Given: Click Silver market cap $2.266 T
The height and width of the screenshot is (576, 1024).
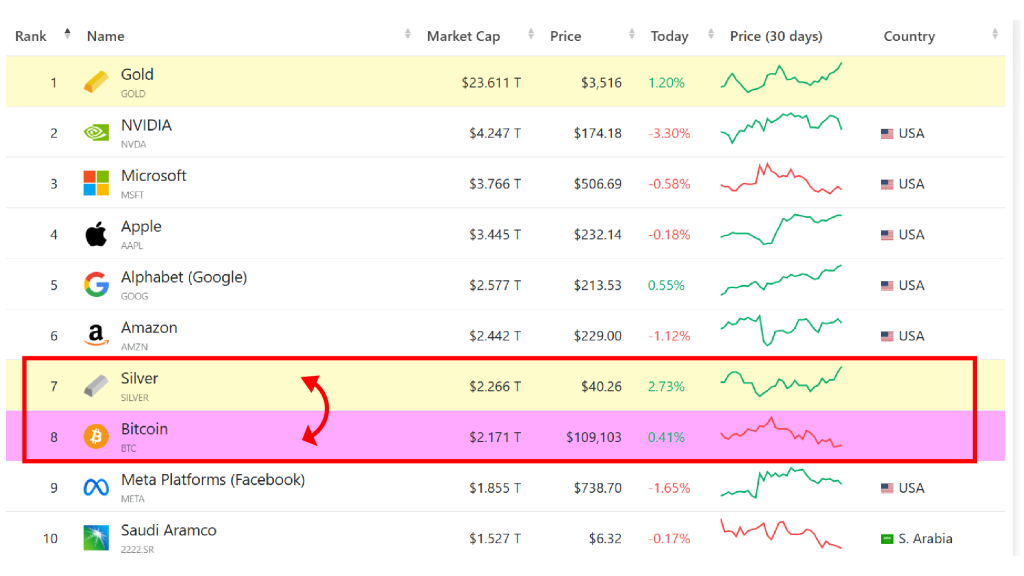Looking at the screenshot, I should [x=495, y=387].
